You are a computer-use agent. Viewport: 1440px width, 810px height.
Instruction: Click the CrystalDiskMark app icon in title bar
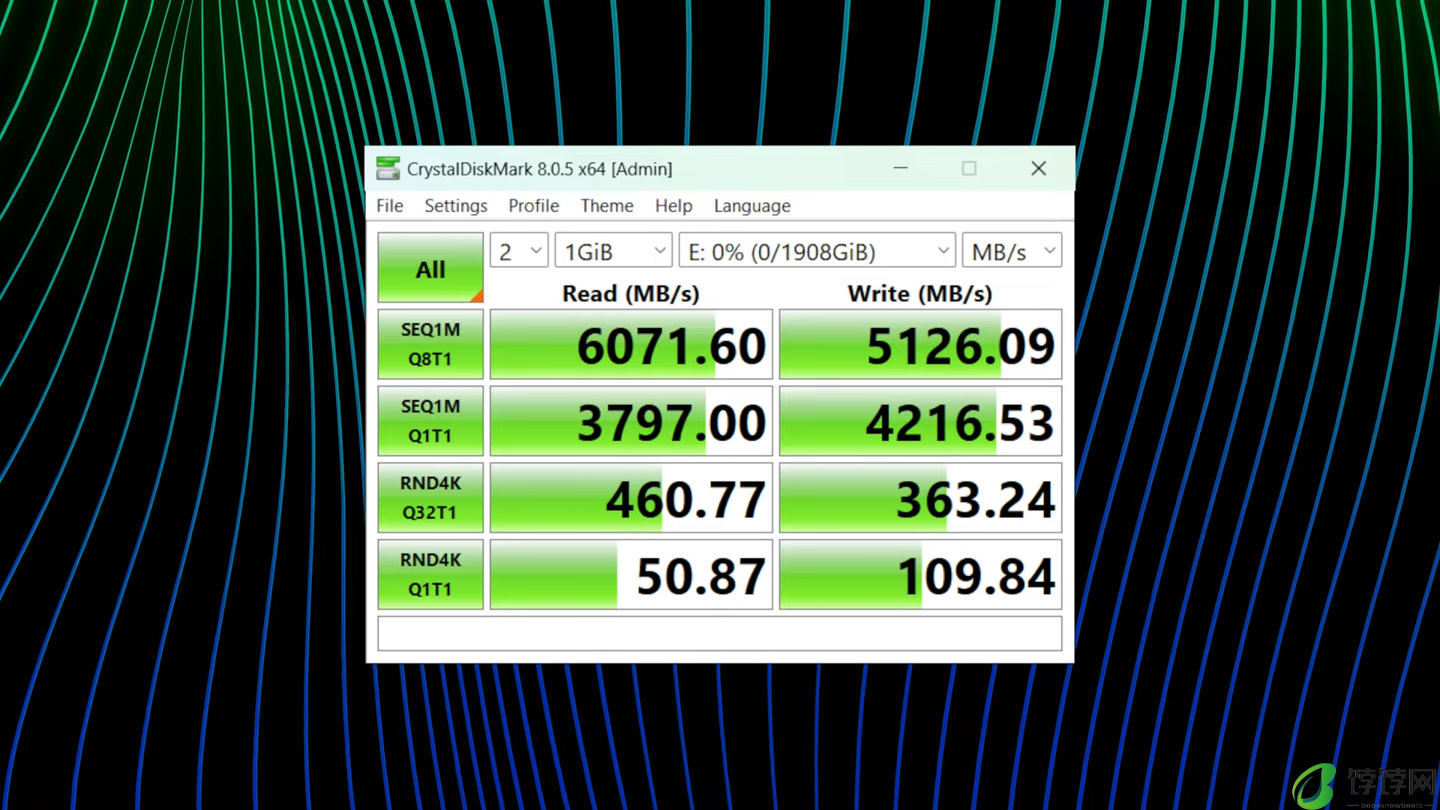tap(388, 168)
